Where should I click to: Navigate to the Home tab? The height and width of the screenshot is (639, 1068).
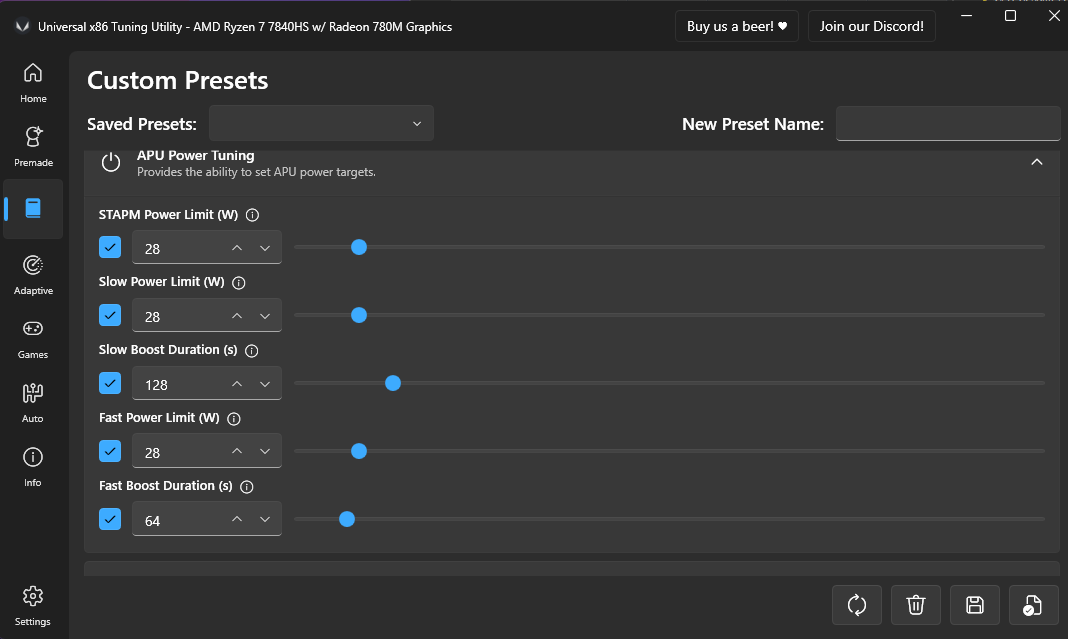(33, 81)
